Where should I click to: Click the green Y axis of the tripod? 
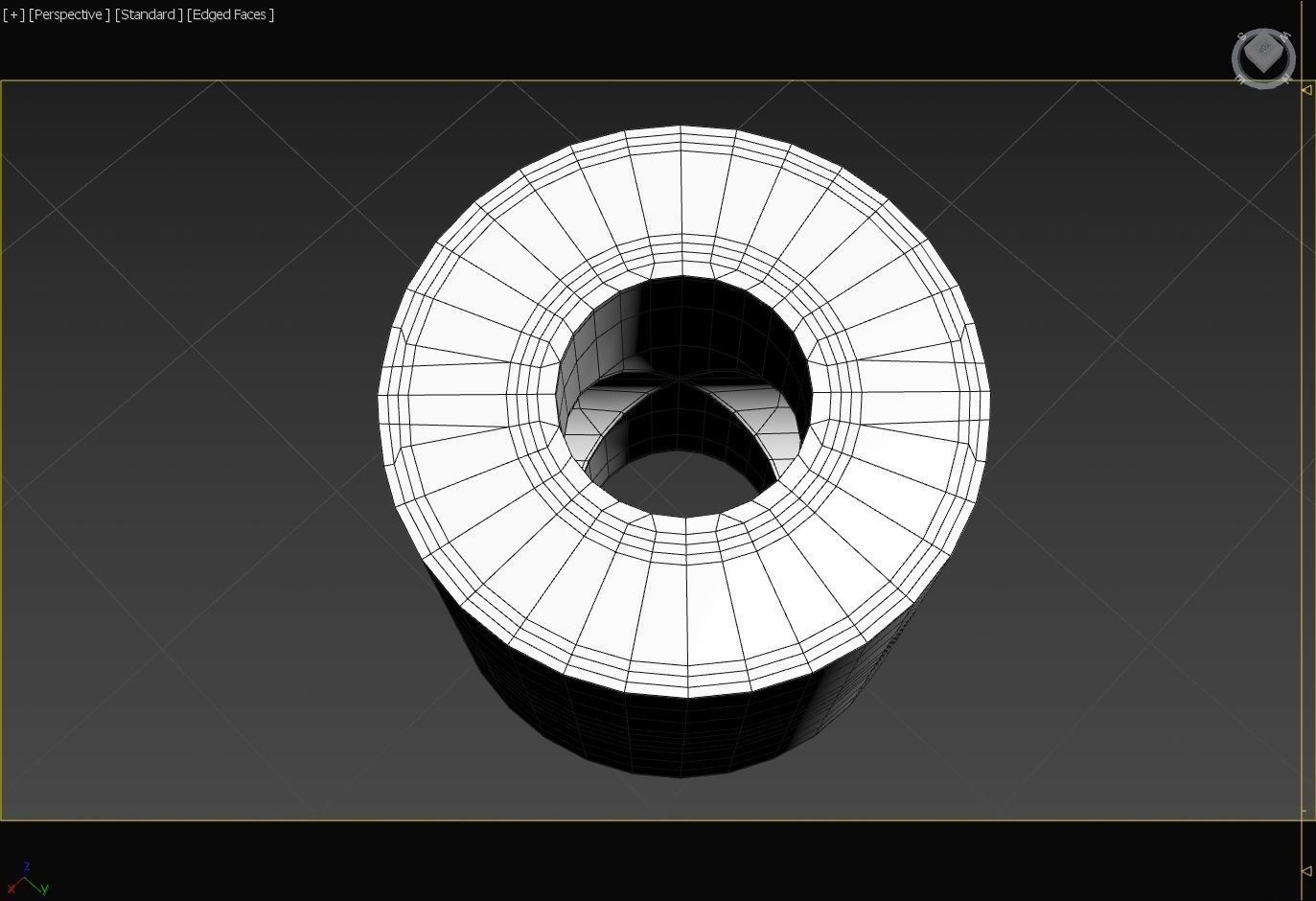tap(41, 889)
